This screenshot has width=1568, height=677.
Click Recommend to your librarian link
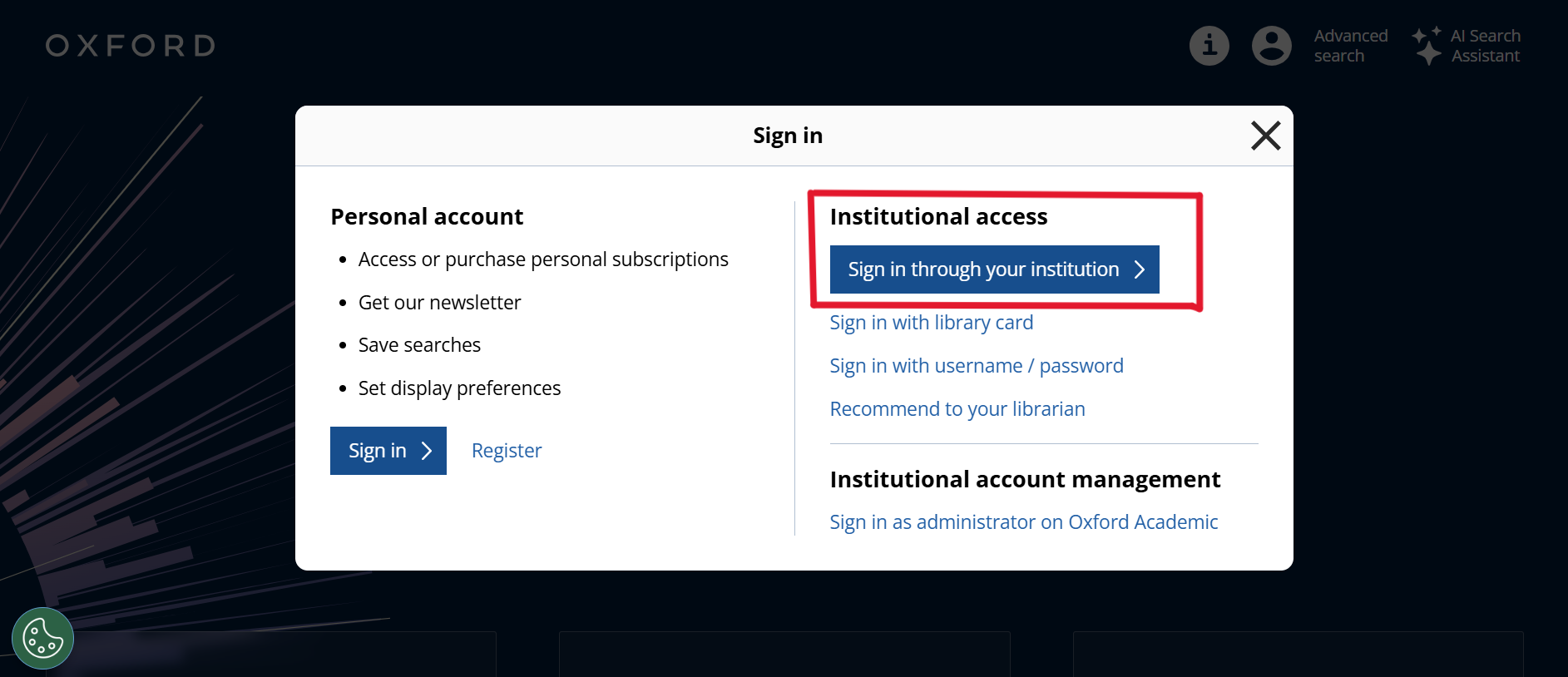pos(957,409)
